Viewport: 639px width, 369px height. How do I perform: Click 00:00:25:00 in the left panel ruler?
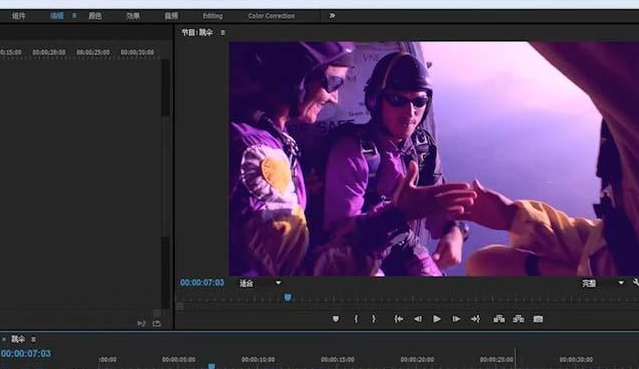pos(93,52)
